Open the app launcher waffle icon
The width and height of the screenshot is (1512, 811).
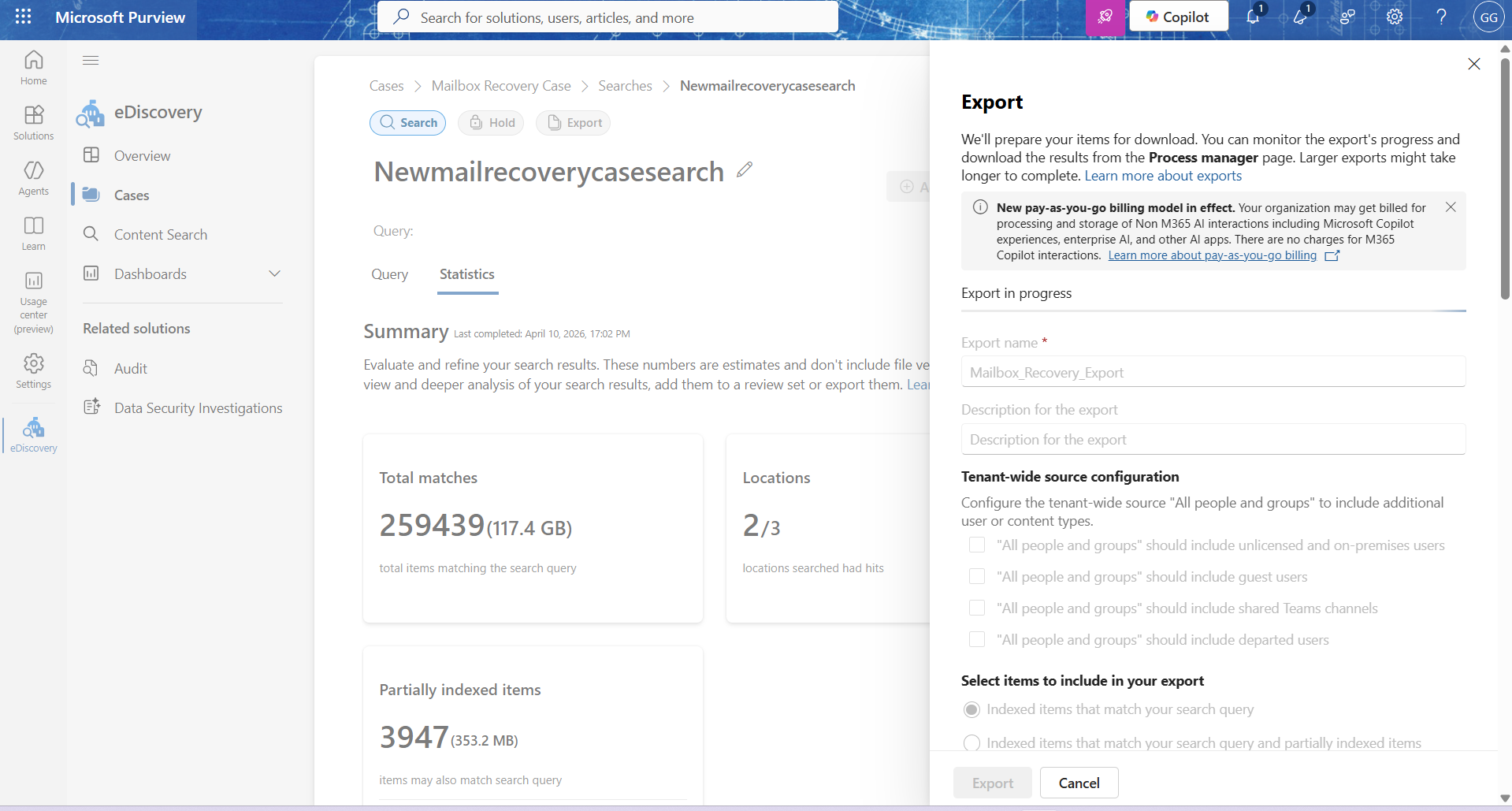[x=24, y=17]
